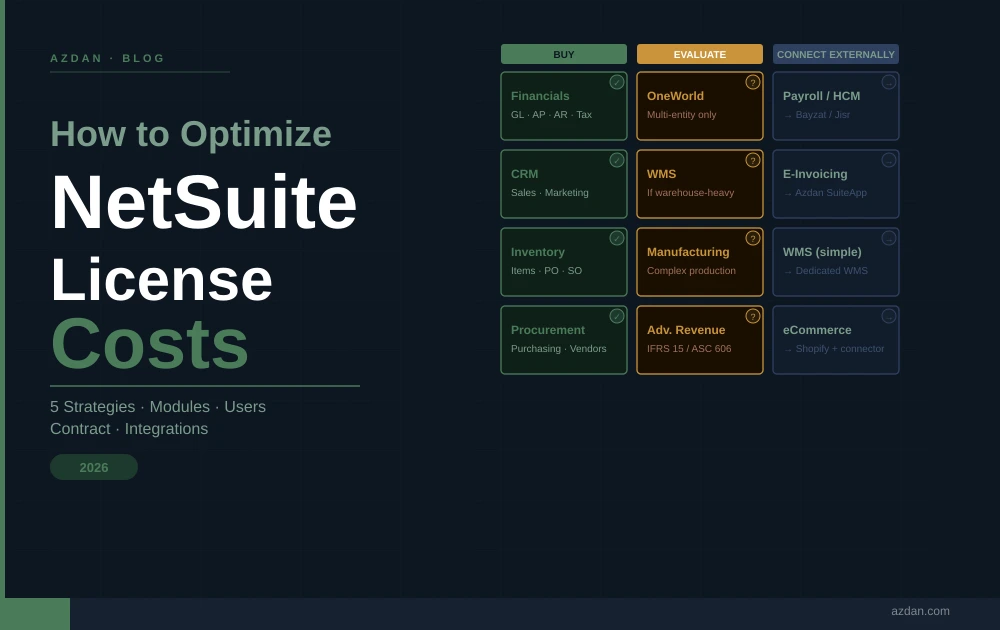Click the arrow icon on WMS (simple) card
The image size is (1000, 630).
(x=888, y=238)
